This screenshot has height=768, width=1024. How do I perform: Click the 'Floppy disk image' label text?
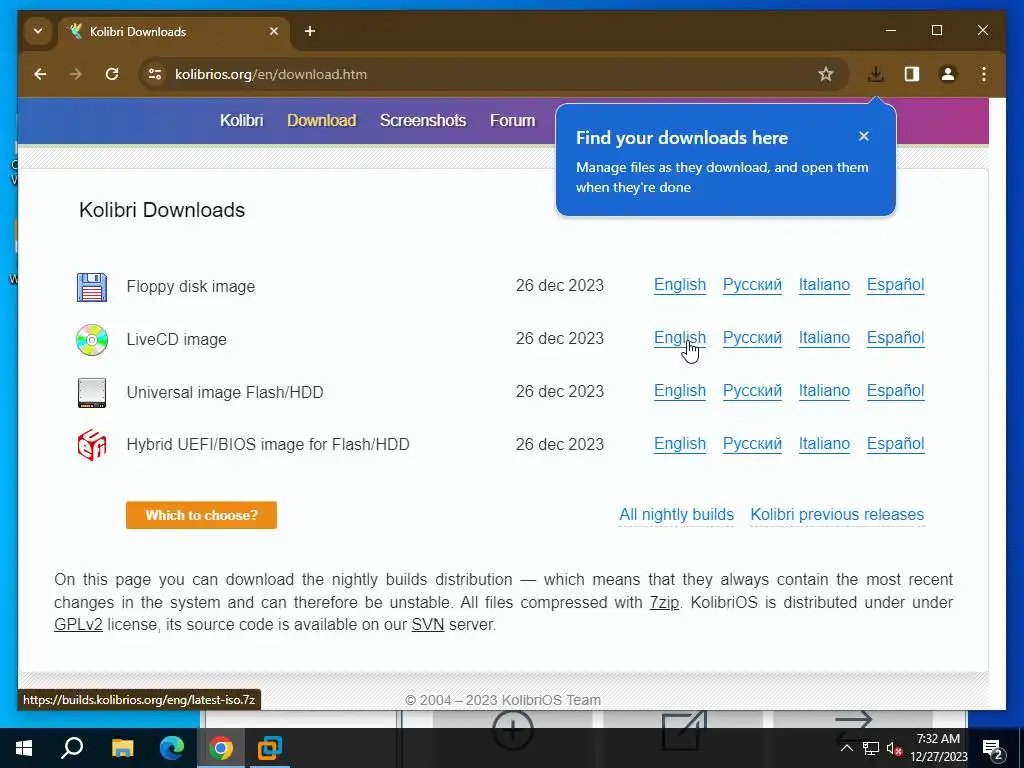pos(191,287)
